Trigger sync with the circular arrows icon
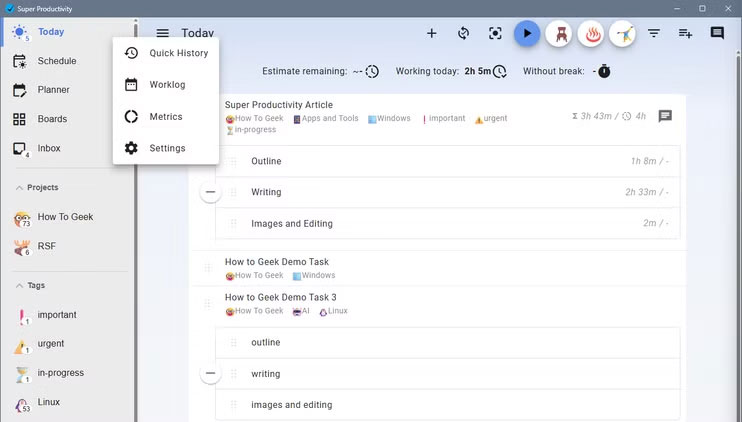The height and width of the screenshot is (422, 742). click(464, 33)
